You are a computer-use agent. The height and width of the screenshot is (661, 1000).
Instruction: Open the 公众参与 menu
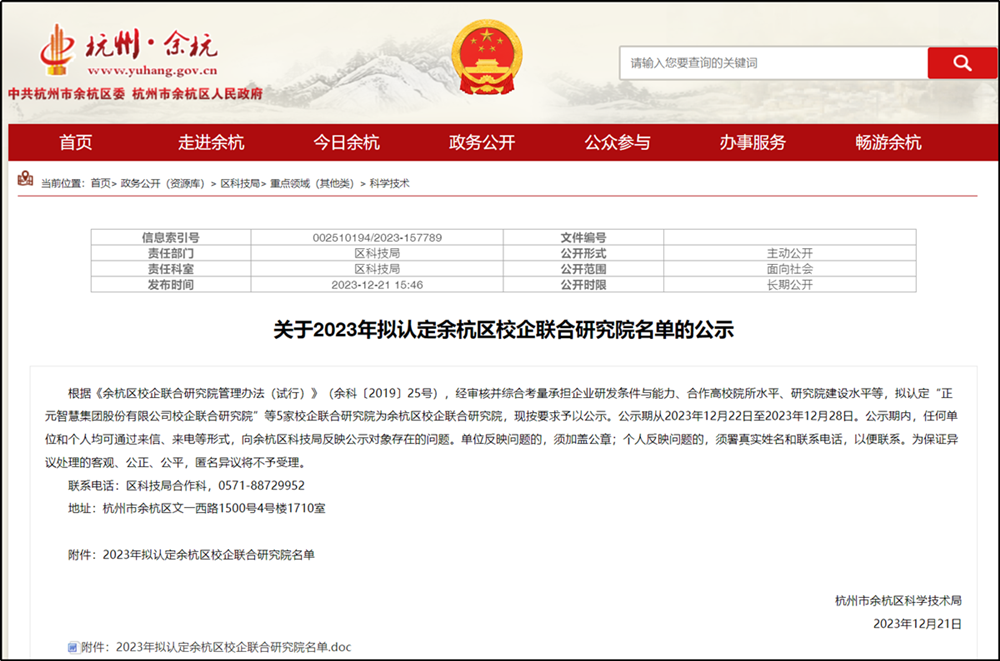pyautogui.click(x=617, y=142)
